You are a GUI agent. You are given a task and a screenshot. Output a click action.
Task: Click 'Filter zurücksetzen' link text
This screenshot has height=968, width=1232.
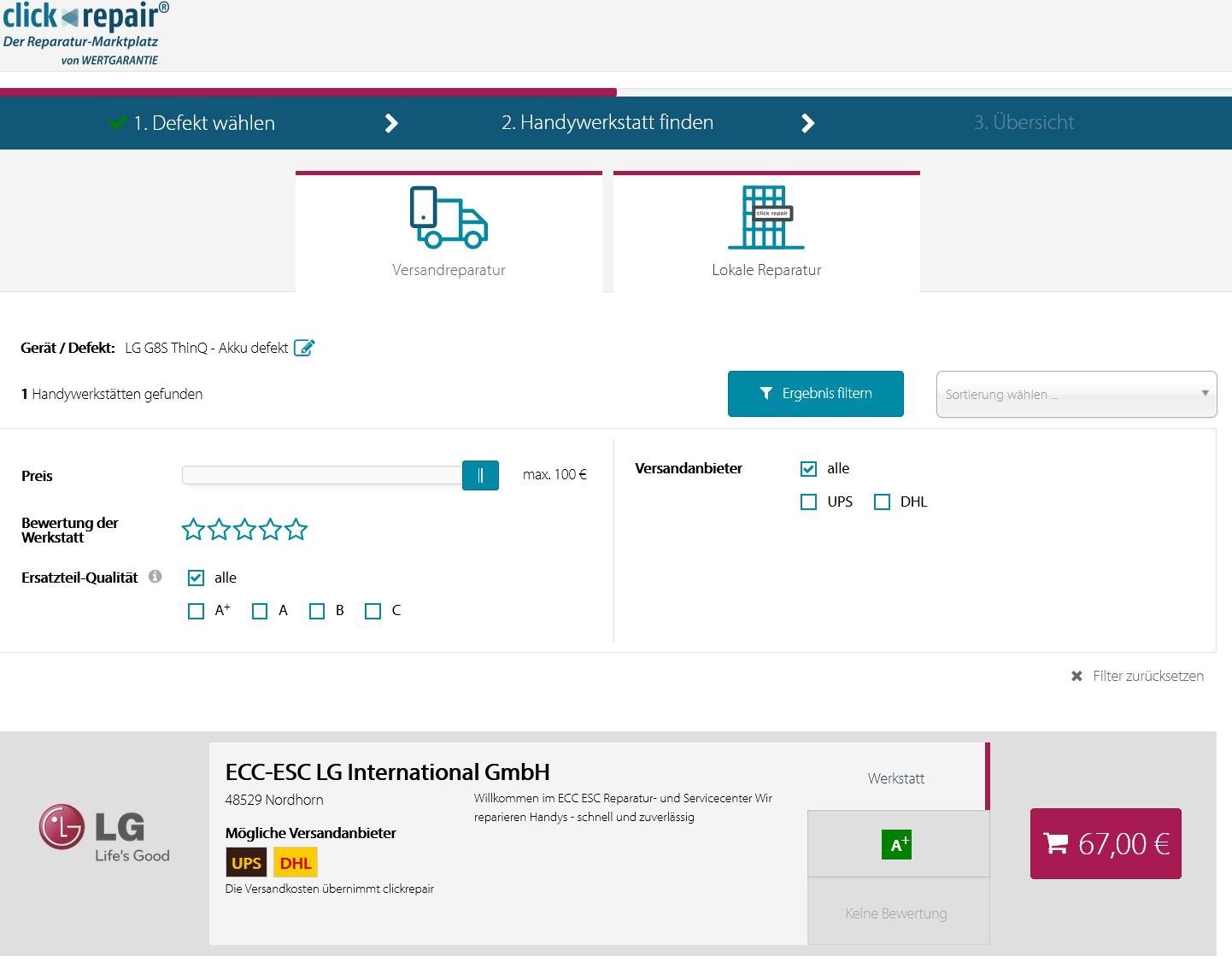(x=1148, y=676)
